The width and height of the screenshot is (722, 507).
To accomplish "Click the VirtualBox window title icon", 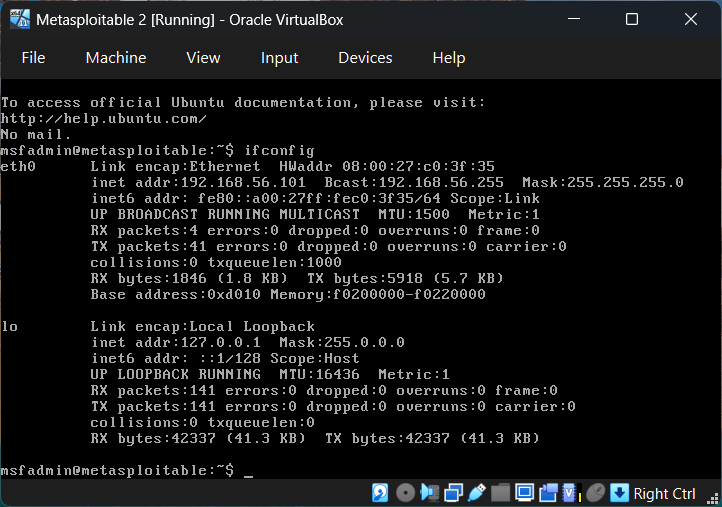I will click(20, 19).
